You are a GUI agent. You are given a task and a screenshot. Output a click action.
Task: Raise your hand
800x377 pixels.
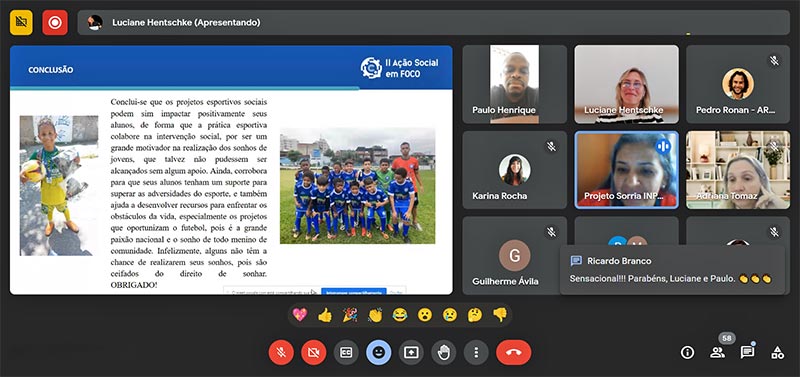[x=444, y=353]
